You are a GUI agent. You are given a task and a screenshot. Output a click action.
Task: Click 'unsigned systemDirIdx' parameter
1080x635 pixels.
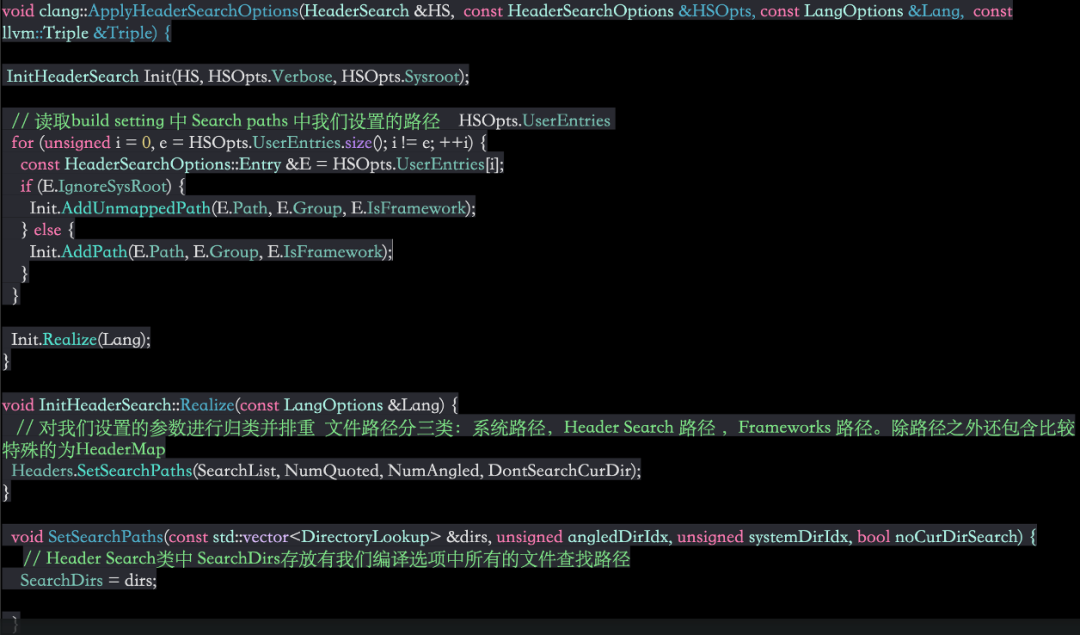(x=762, y=537)
